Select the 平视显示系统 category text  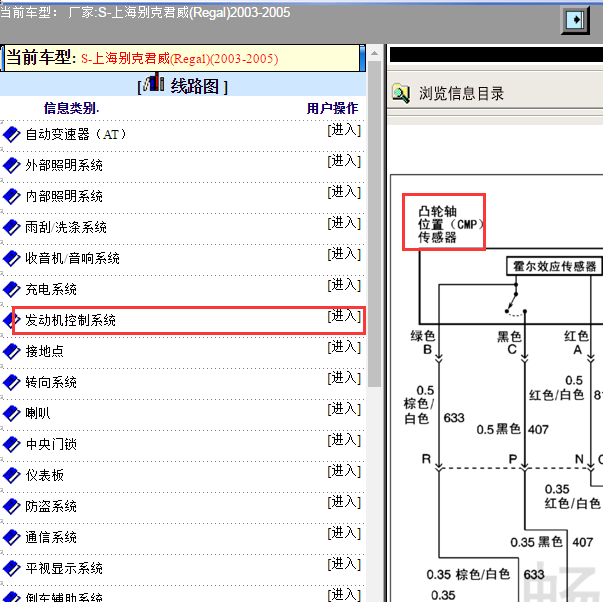click(x=64, y=569)
